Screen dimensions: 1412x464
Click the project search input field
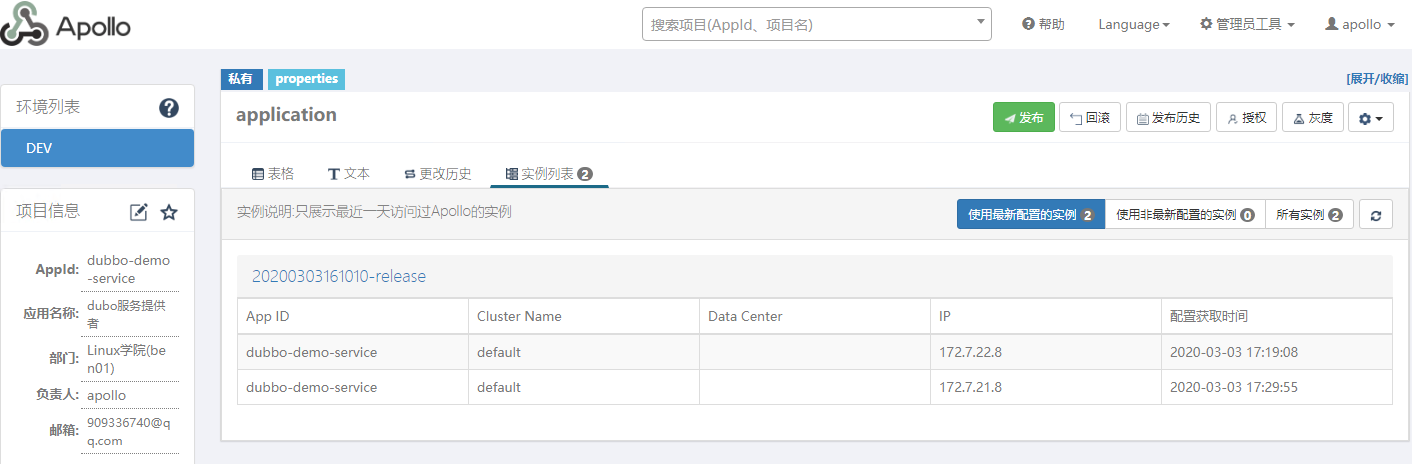pyautogui.click(x=808, y=25)
